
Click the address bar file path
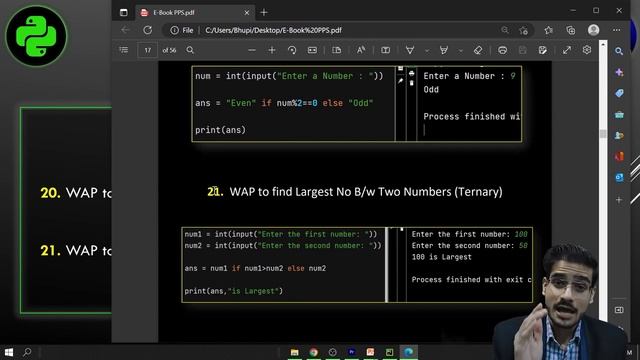(x=273, y=30)
